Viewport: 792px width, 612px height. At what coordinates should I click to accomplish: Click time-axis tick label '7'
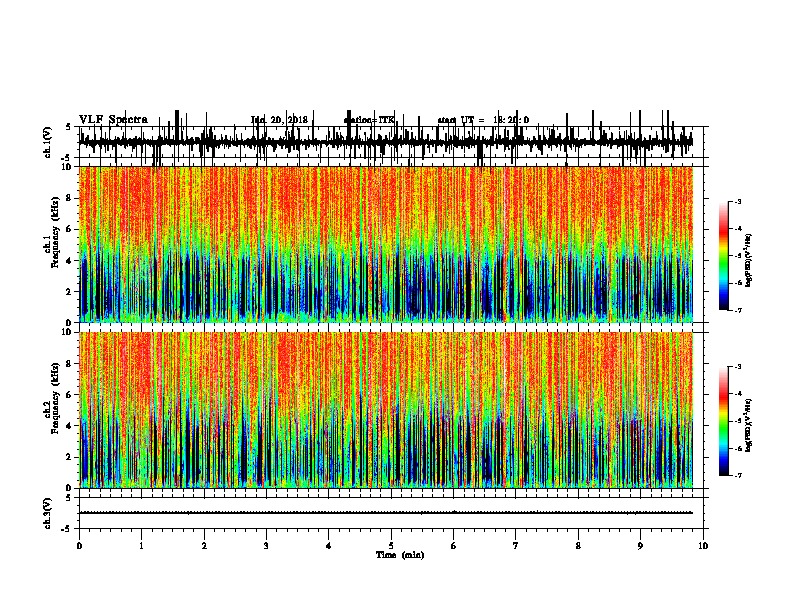[516, 546]
